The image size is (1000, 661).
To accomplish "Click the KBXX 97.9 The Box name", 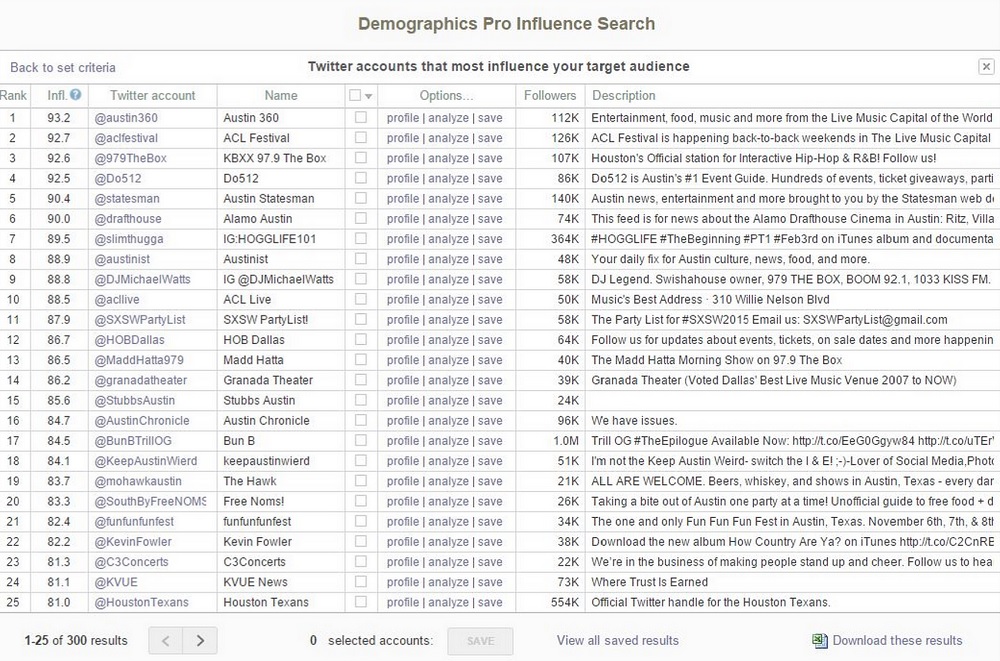I will (x=275, y=158).
